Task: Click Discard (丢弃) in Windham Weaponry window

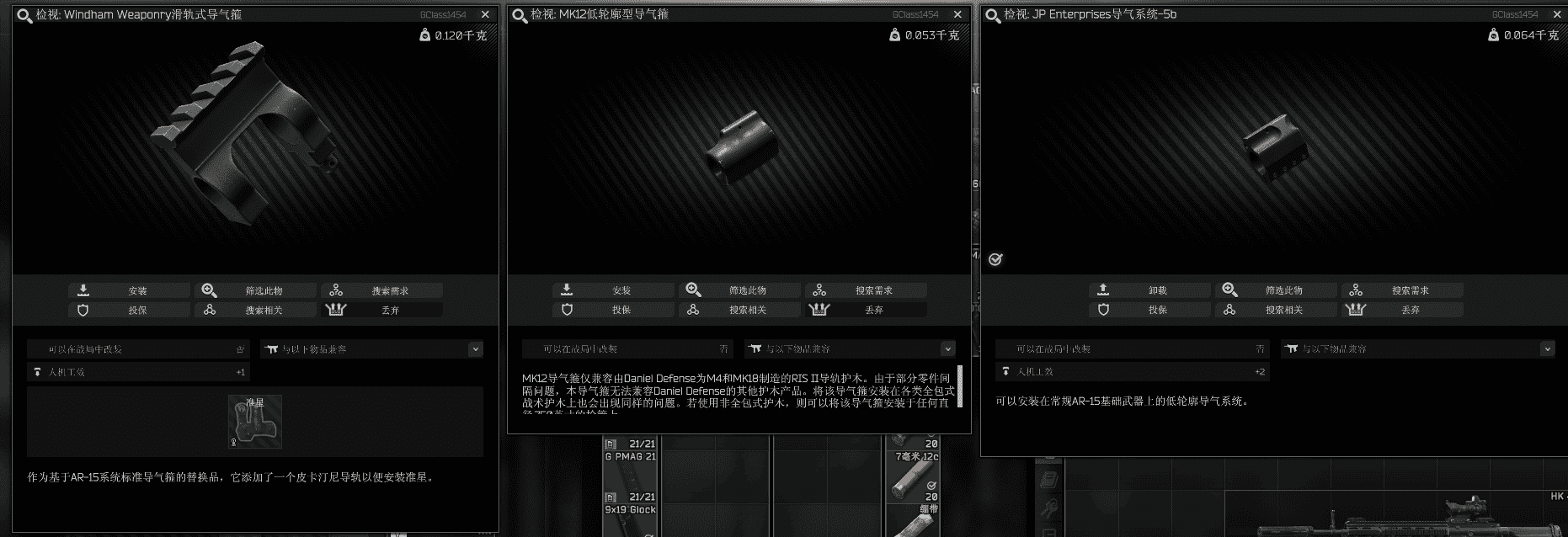Action: [x=381, y=310]
